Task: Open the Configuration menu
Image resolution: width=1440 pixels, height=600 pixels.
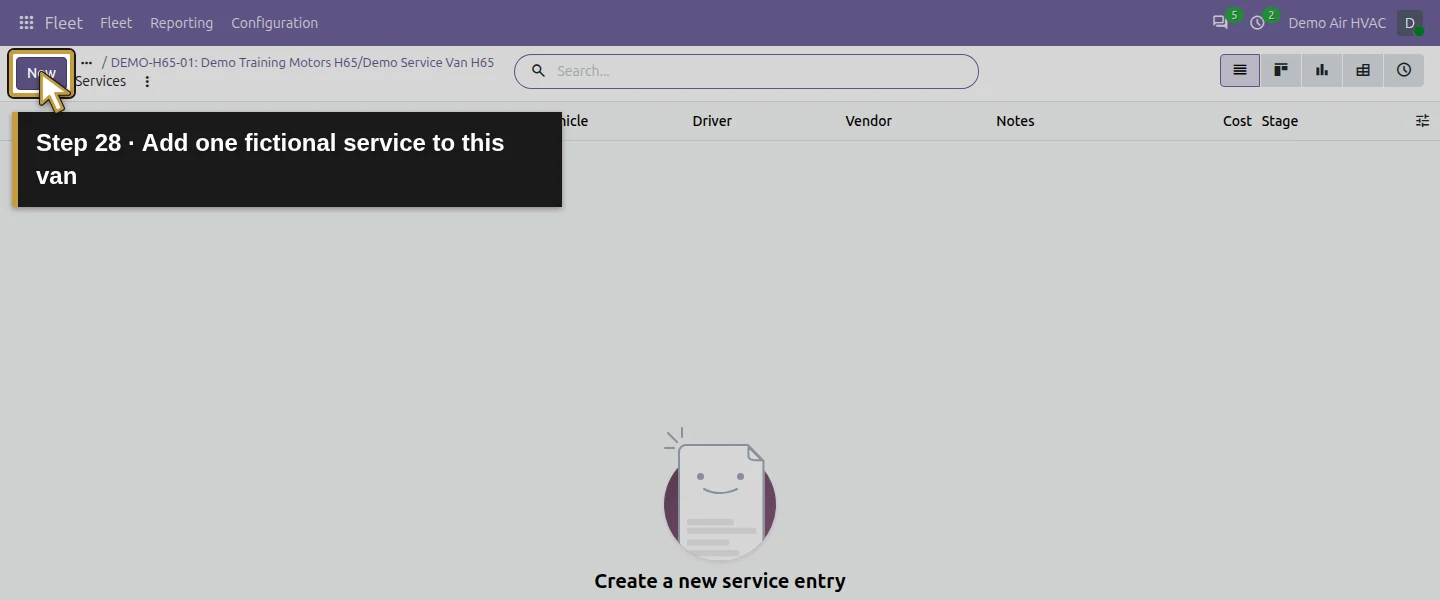Action: [x=274, y=22]
